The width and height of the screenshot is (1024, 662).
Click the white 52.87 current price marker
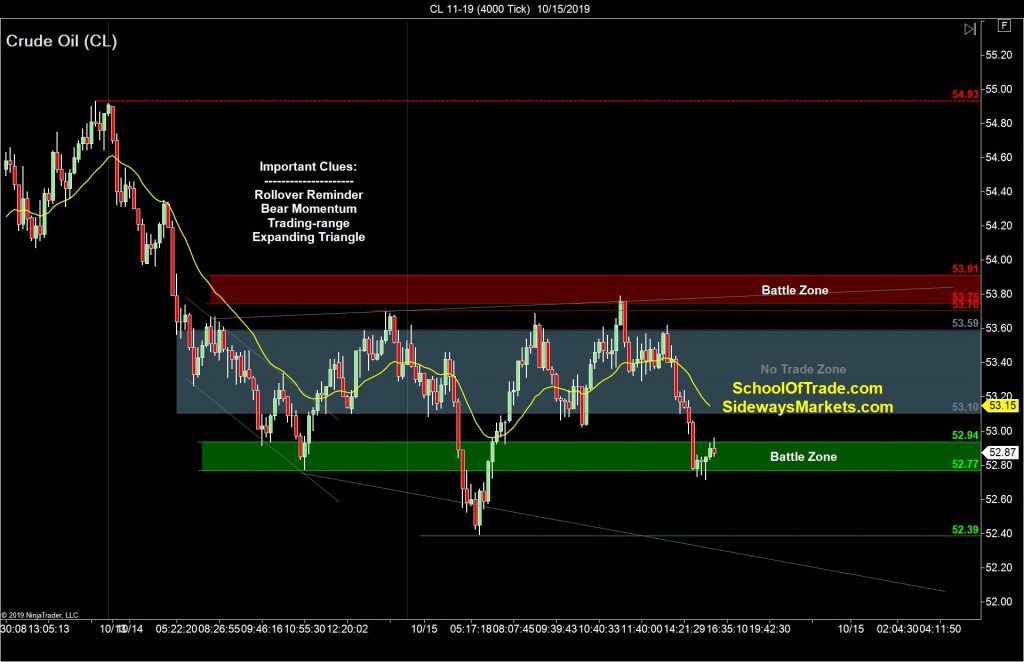1002,452
